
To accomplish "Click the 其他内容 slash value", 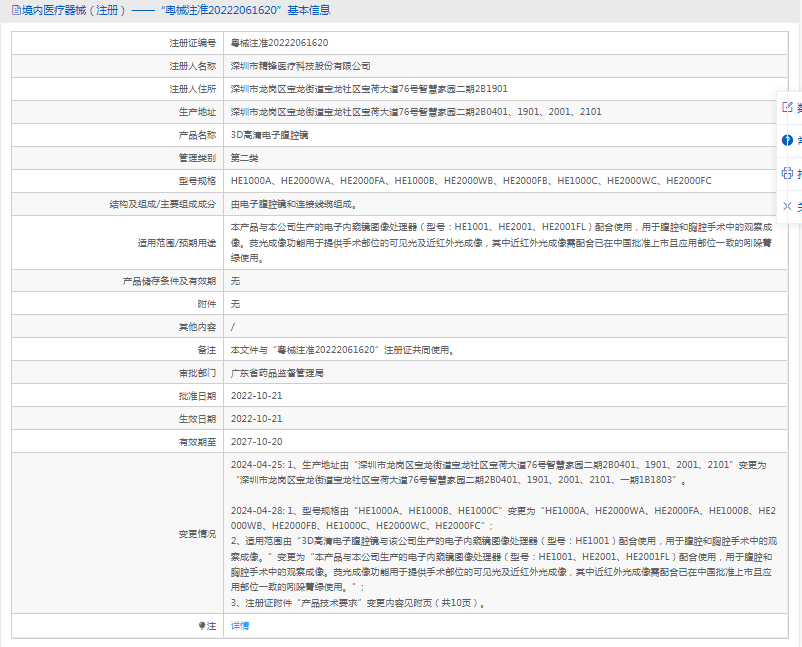I will (233, 327).
